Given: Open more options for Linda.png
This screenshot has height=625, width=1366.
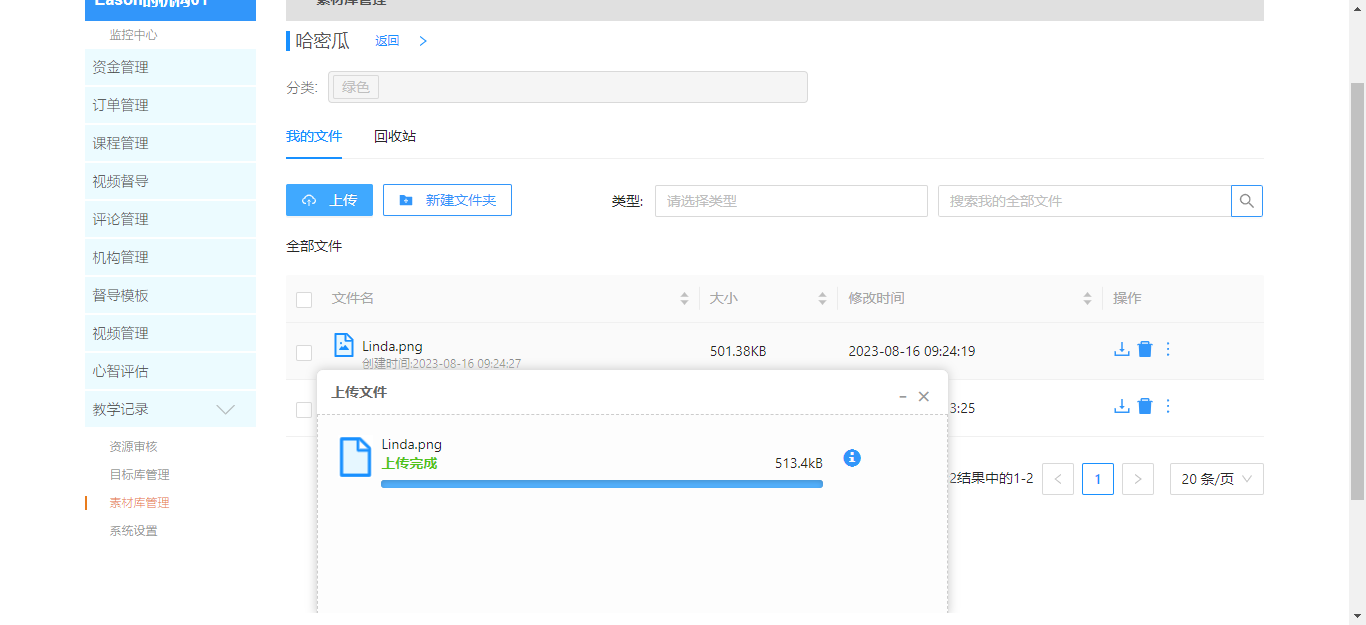Looking at the screenshot, I should click(1168, 349).
